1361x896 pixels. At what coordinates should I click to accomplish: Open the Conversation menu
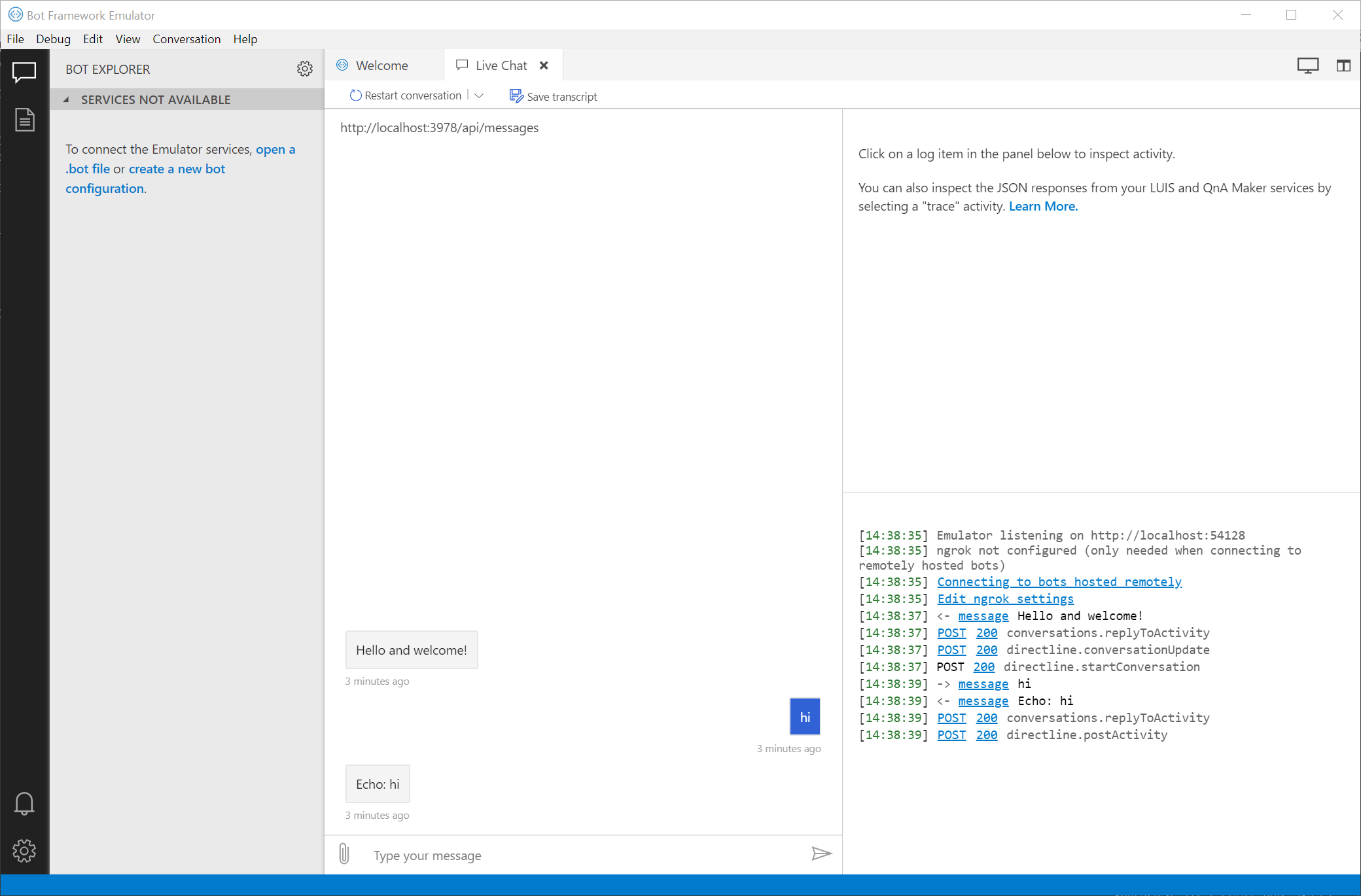[x=186, y=39]
